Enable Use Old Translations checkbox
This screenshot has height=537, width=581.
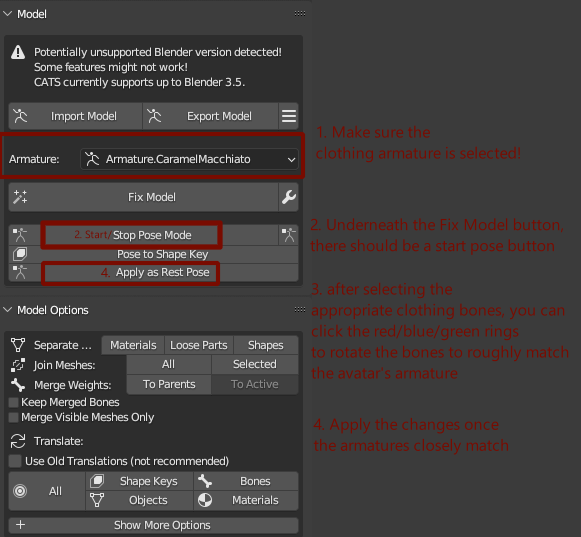(x=15, y=461)
